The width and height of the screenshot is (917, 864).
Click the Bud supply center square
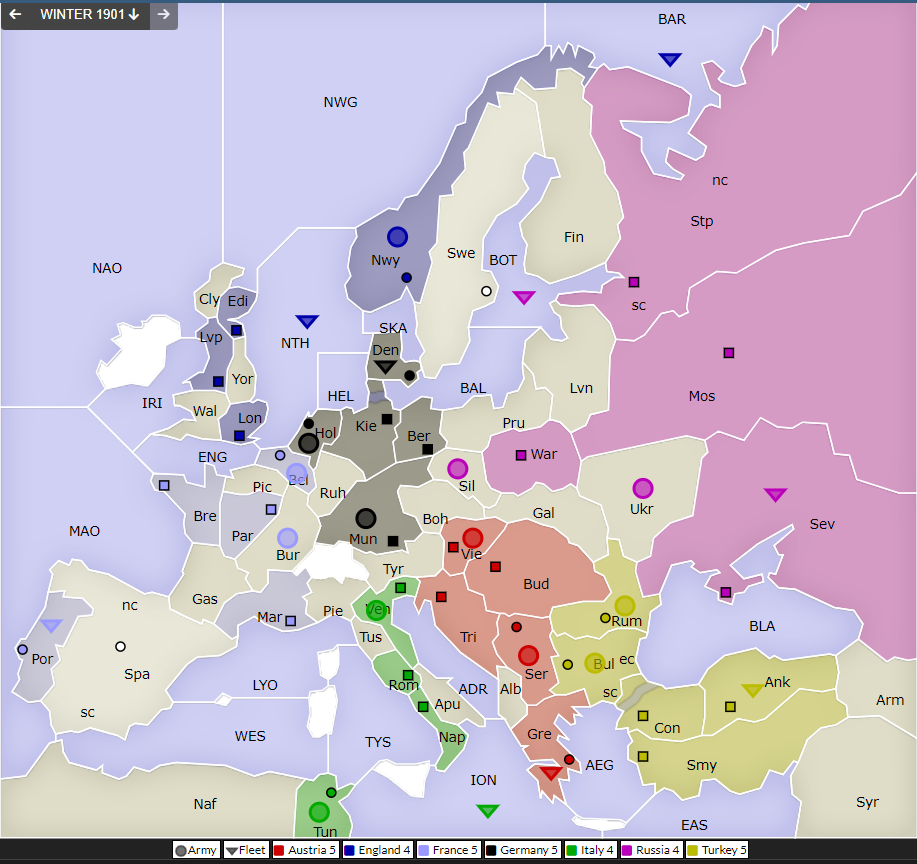495,567
